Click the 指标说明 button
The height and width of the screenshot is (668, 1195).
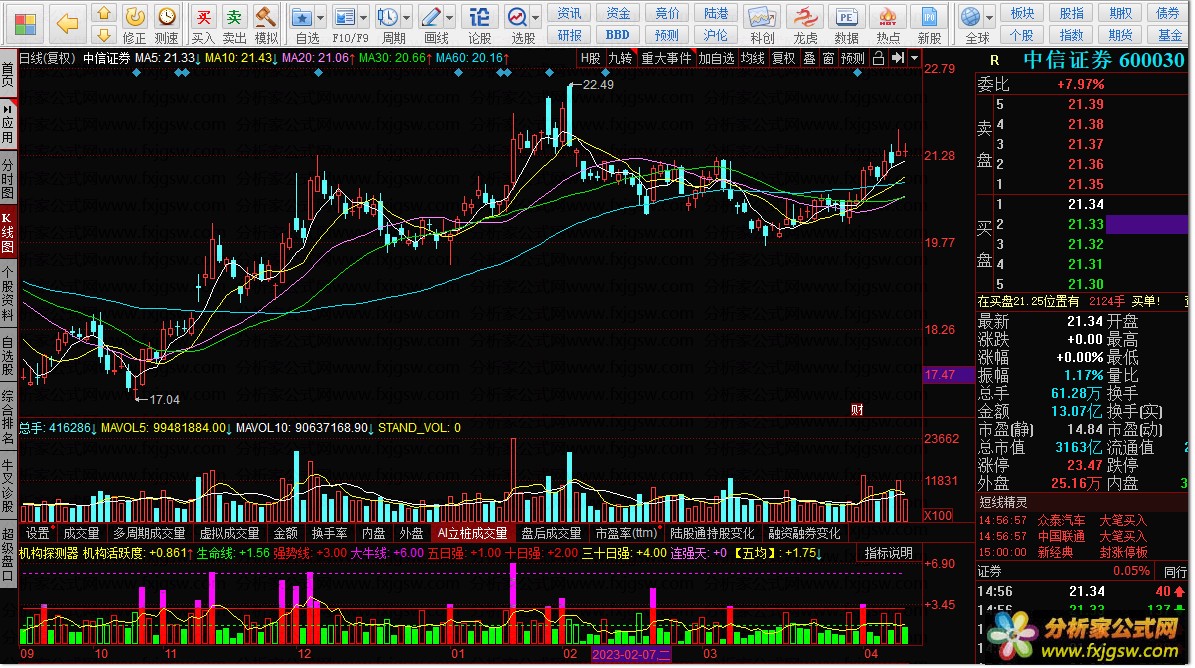pos(889,553)
